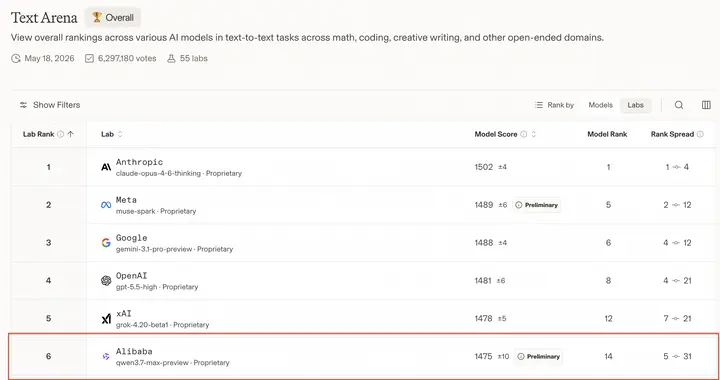This screenshot has width=720, height=380.
Task: Open the Anthropic lab entry
Action: tap(139, 162)
